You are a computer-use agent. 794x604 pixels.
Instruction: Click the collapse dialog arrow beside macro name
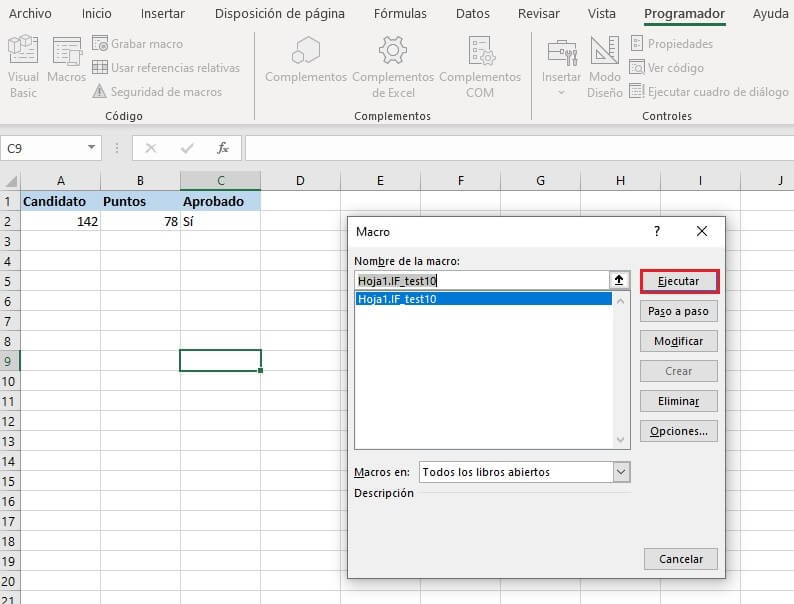coord(620,281)
